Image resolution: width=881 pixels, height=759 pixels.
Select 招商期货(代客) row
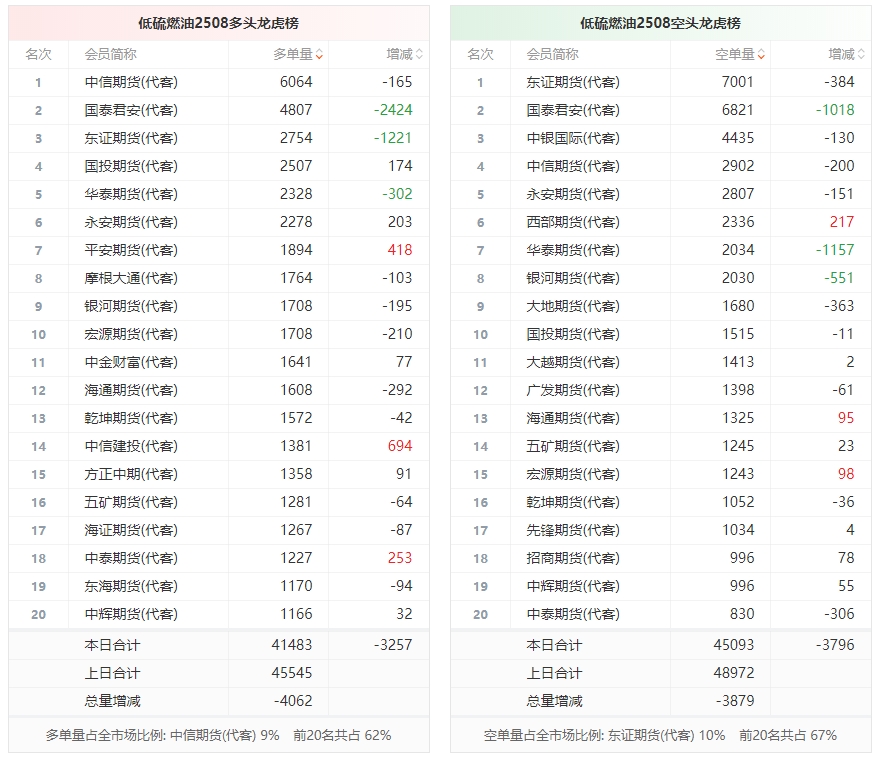(x=661, y=558)
